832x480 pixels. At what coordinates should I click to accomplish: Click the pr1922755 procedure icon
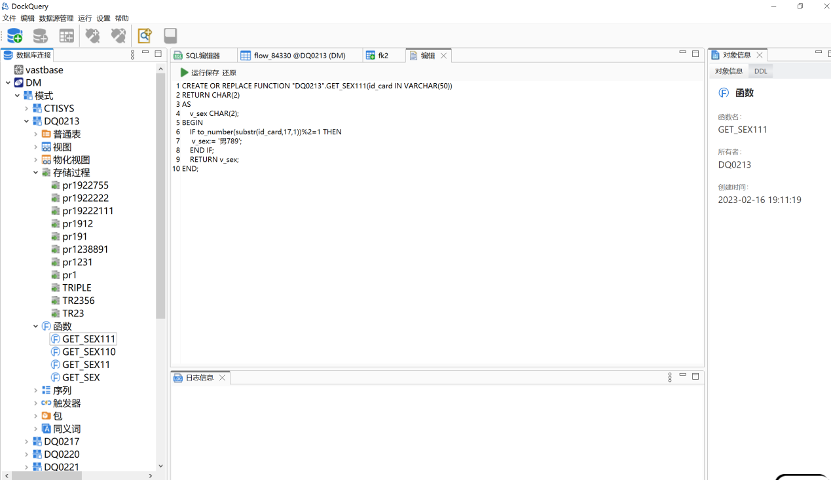(x=55, y=185)
